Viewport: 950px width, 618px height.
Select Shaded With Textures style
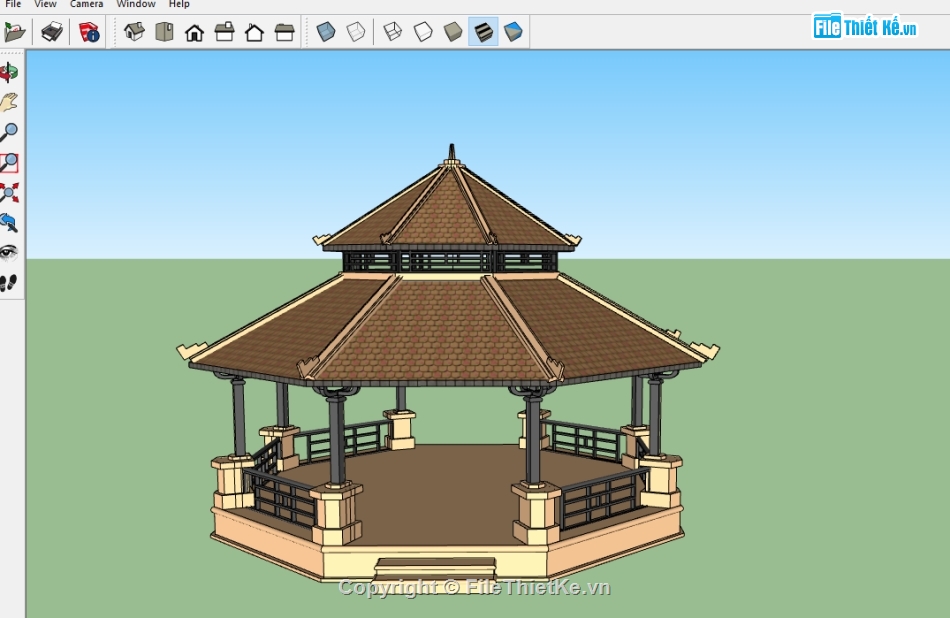483,32
